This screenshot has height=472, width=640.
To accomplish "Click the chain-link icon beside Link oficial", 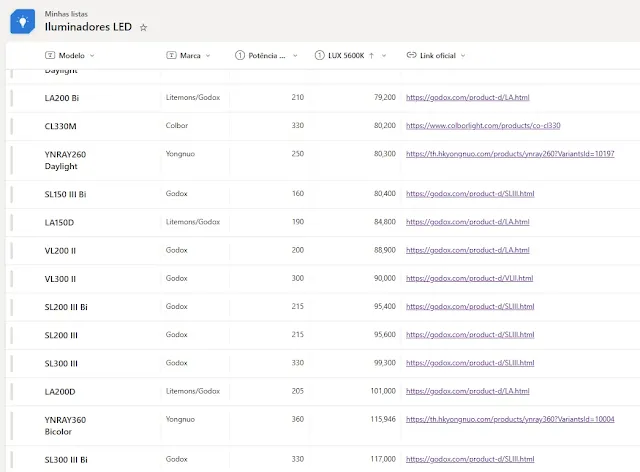I will pyautogui.click(x=411, y=56).
